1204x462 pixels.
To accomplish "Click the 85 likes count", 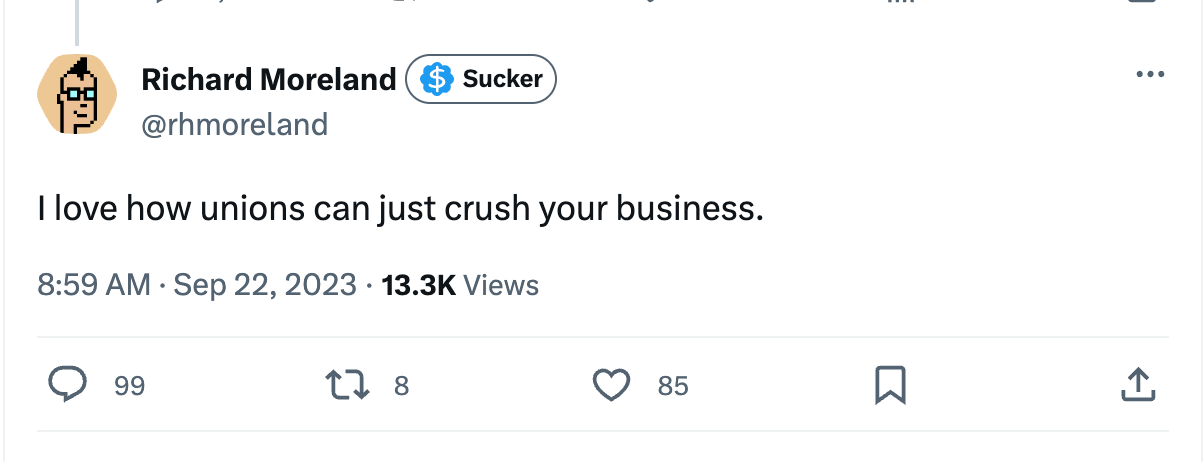I will coord(673,386).
